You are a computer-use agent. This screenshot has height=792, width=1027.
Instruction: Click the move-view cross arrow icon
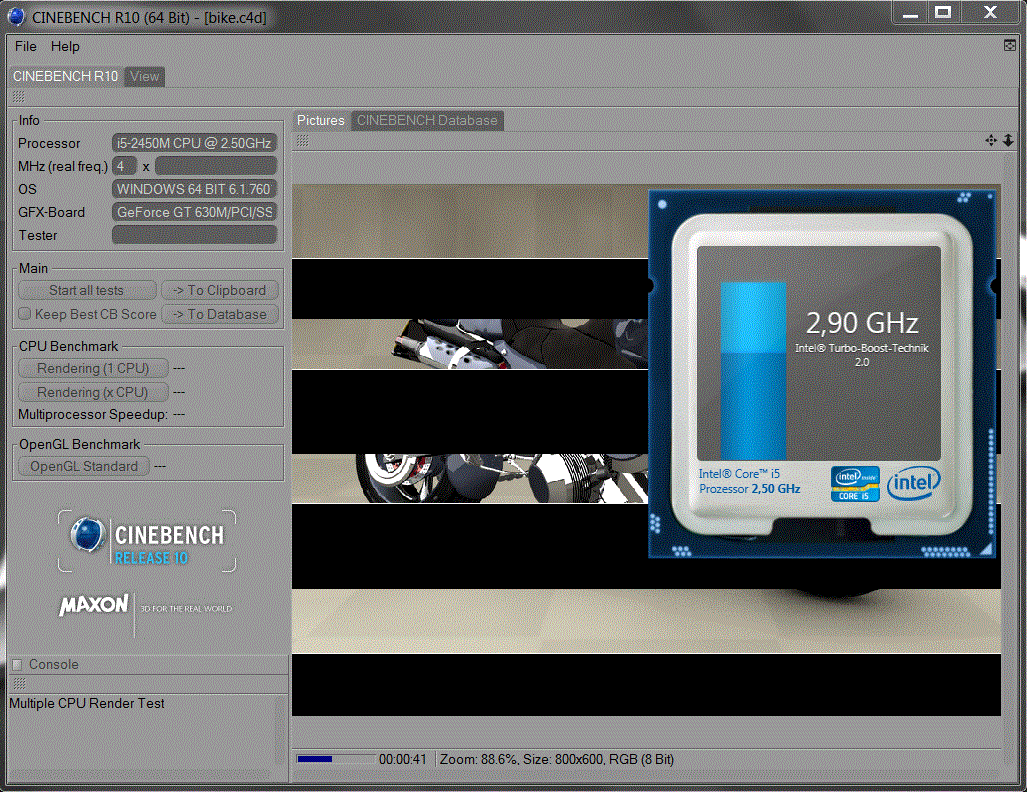[x=991, y=140]
